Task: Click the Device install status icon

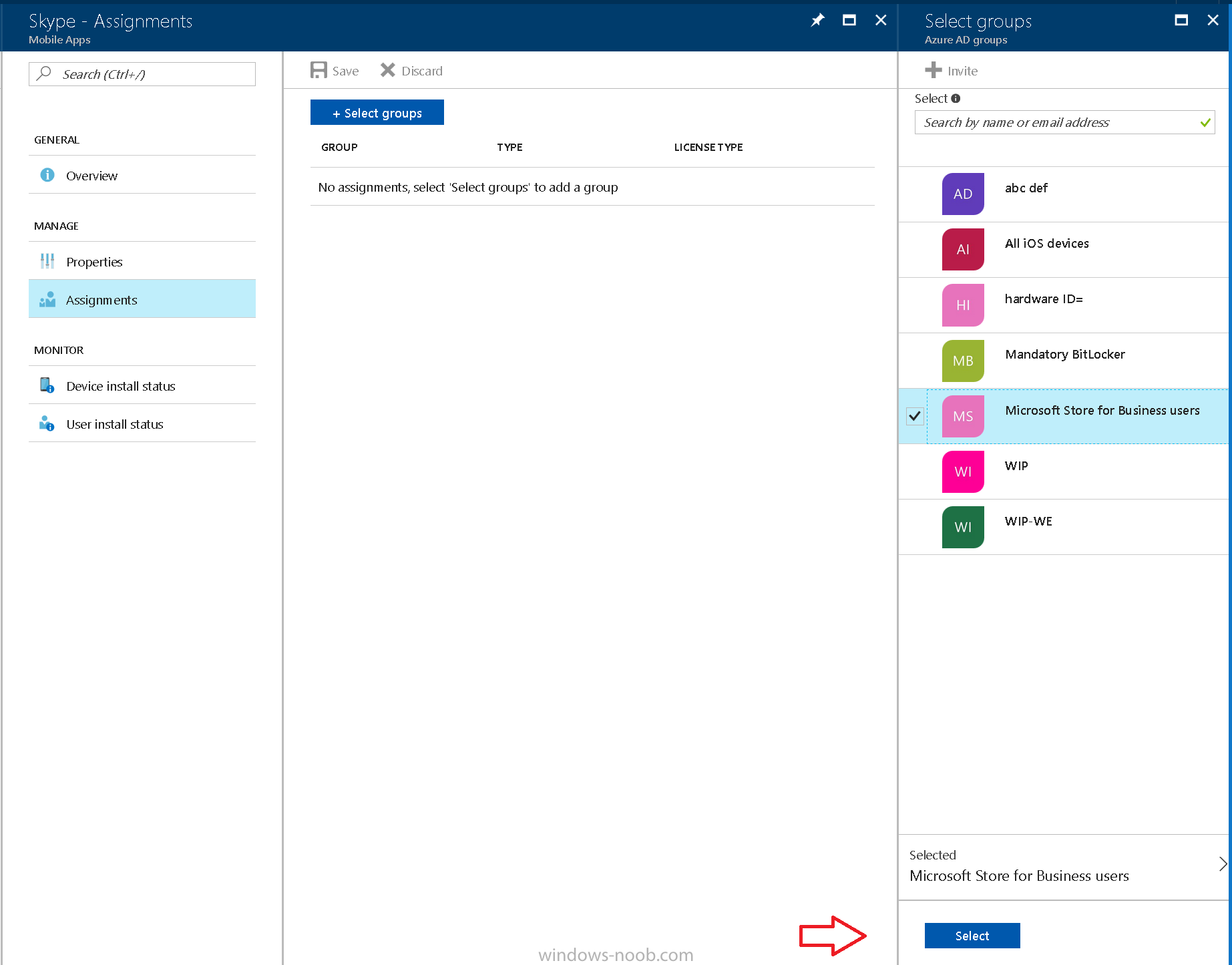Action: (x=47, y=385)
